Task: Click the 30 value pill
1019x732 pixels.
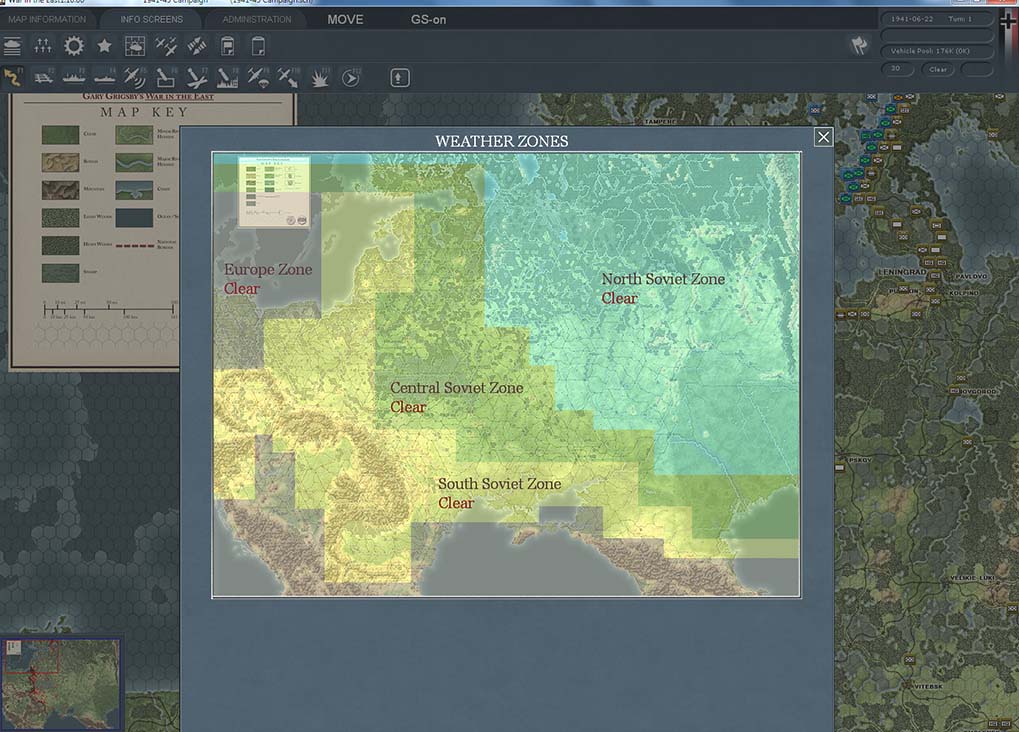Action: [x=897, y=69]
